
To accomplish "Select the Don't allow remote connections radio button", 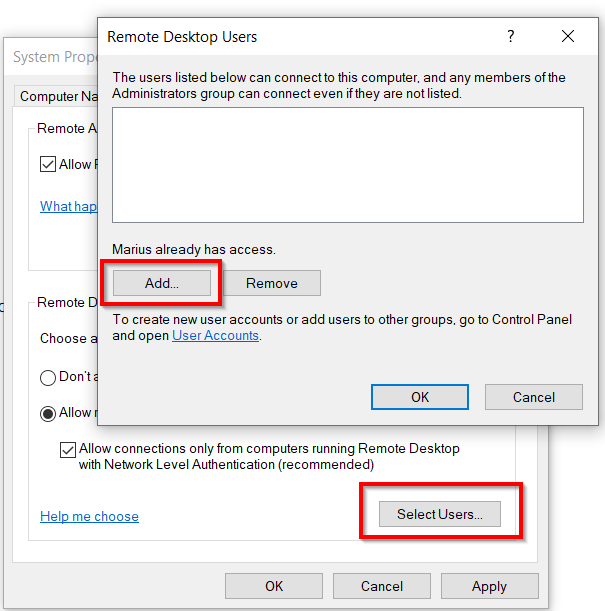I will pos(48,378).
